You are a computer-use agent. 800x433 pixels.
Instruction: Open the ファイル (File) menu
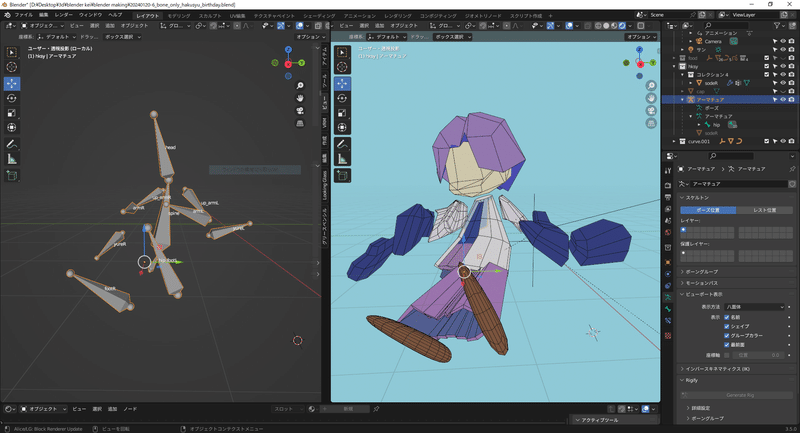[x=23, y=15]
